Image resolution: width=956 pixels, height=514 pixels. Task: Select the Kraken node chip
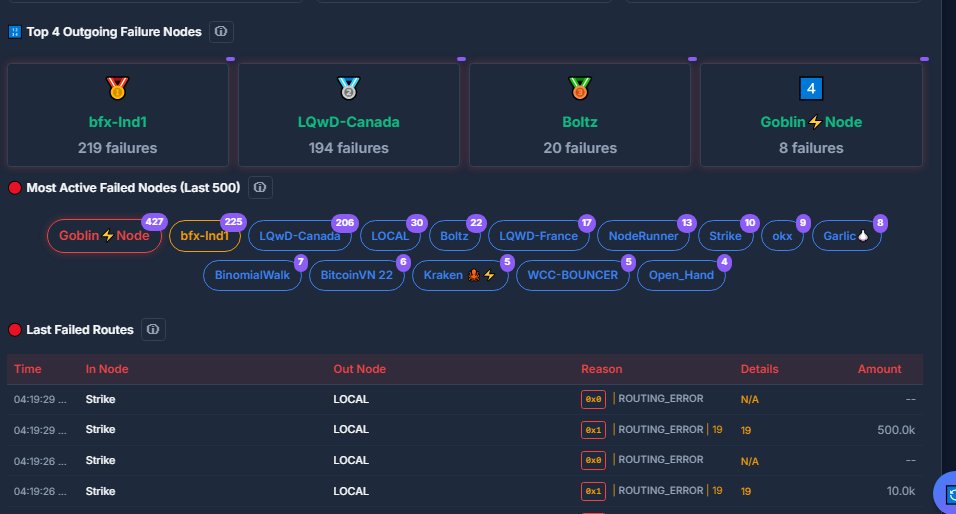click(x=460, y=275)
